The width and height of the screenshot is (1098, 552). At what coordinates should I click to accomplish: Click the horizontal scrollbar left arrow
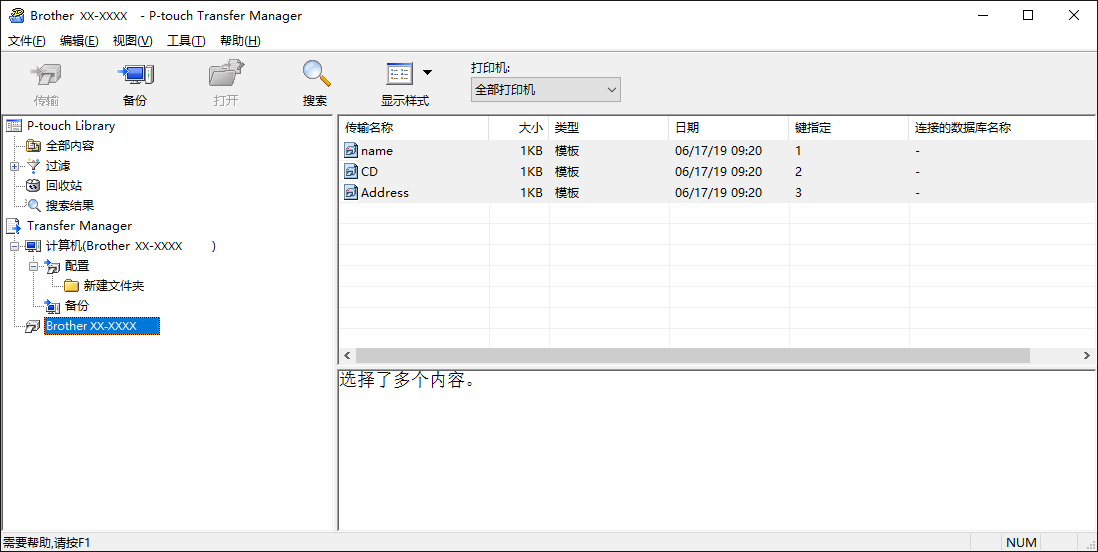[347, 356]
